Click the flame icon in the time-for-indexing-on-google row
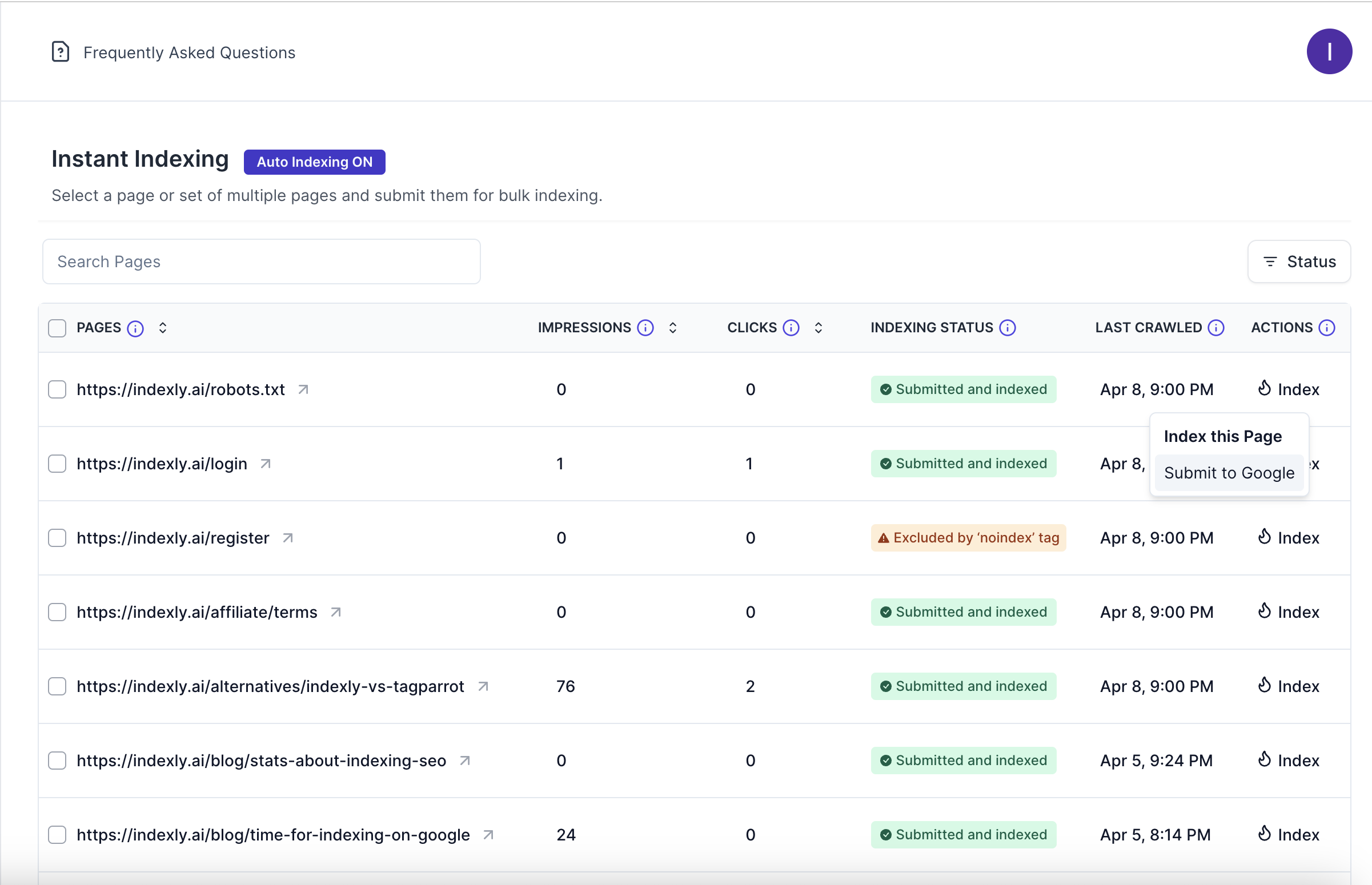Image resolution: width=1372 pixels, height=885 pixels. 1264,832
